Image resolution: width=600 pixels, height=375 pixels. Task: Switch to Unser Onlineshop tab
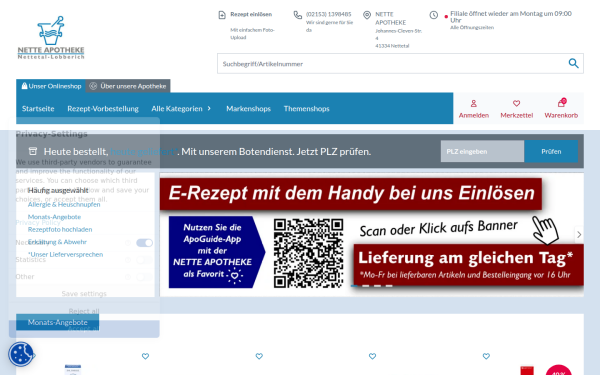pos(51,86)
